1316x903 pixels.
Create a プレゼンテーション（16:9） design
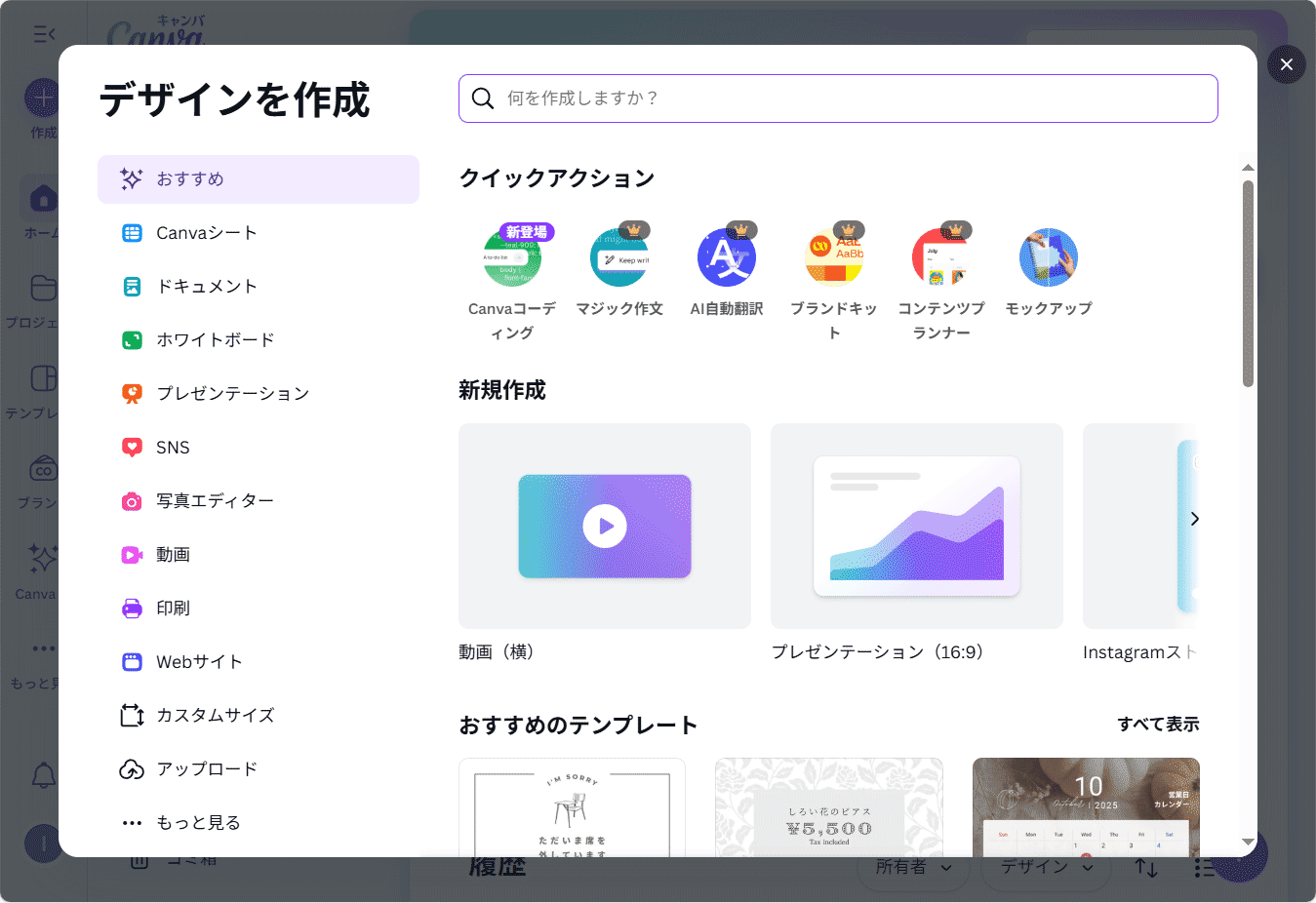(x=917, y=527)
